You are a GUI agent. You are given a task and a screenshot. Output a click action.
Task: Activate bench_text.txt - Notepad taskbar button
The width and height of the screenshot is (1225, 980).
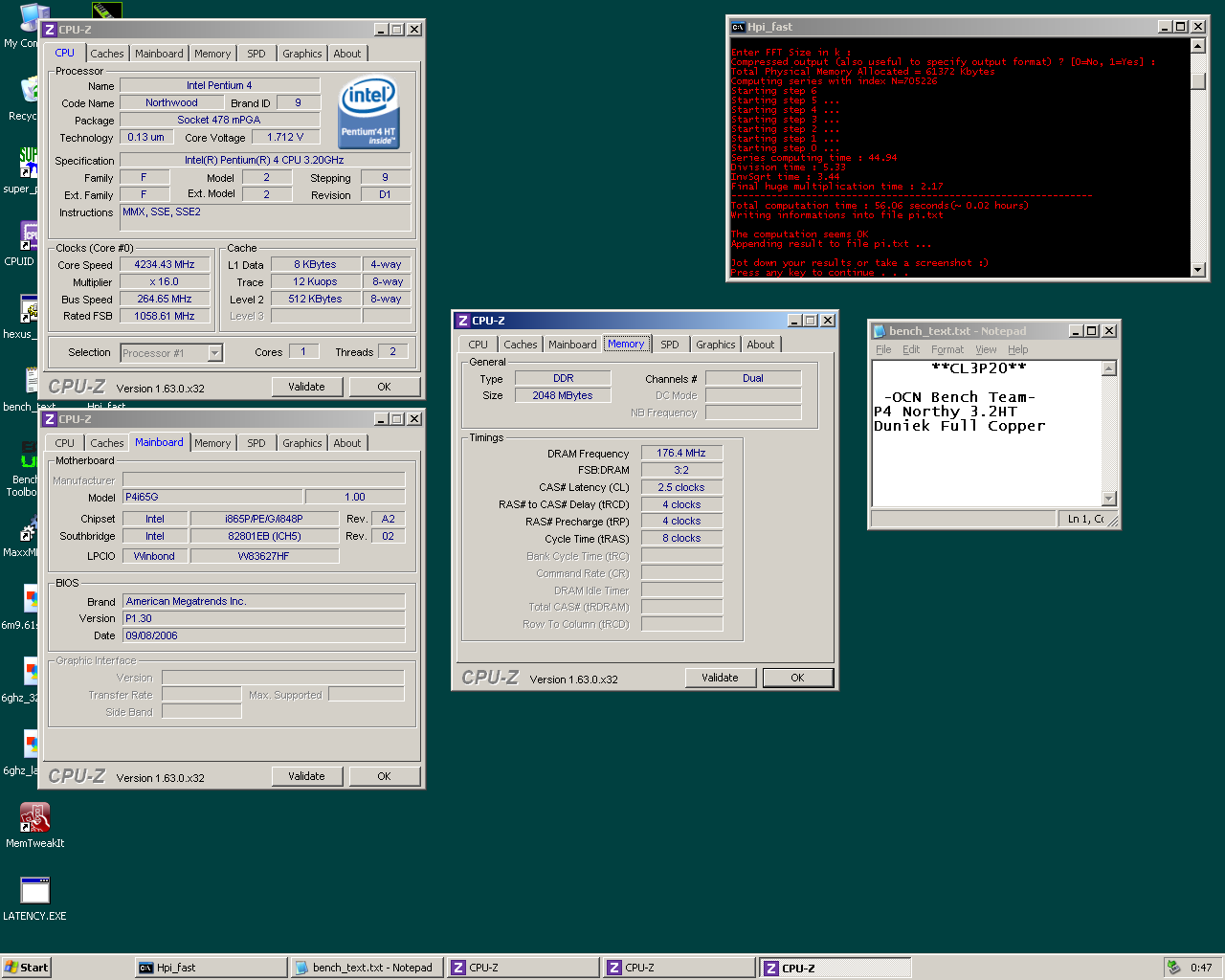(x=367, y=968)
